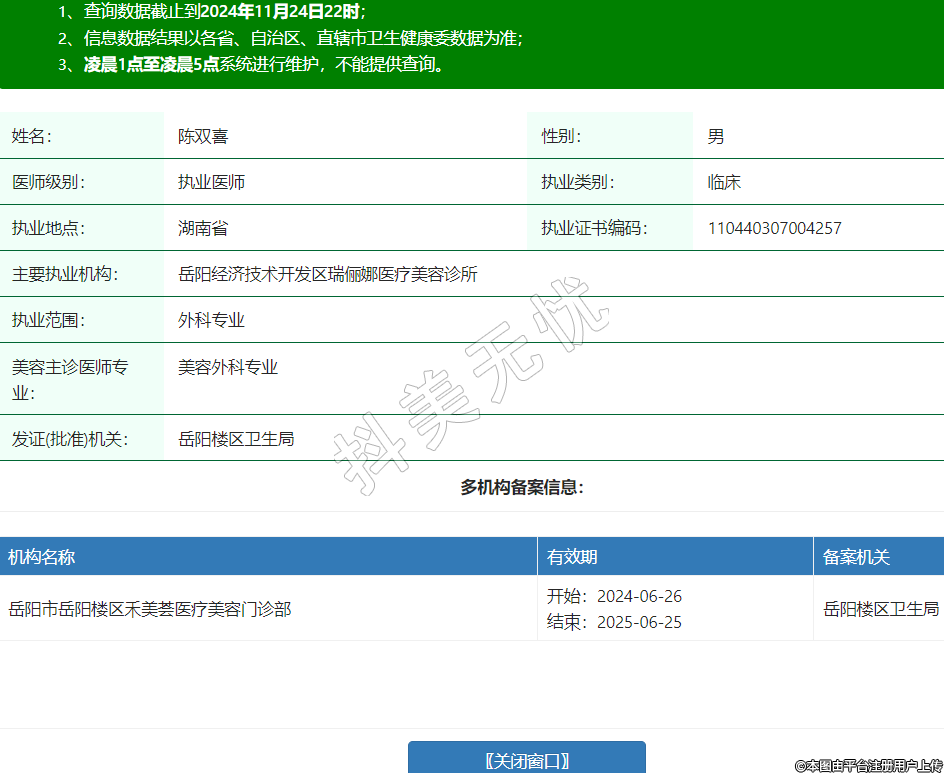Click the gender value 男
The image size is (944, 773).
716,136
